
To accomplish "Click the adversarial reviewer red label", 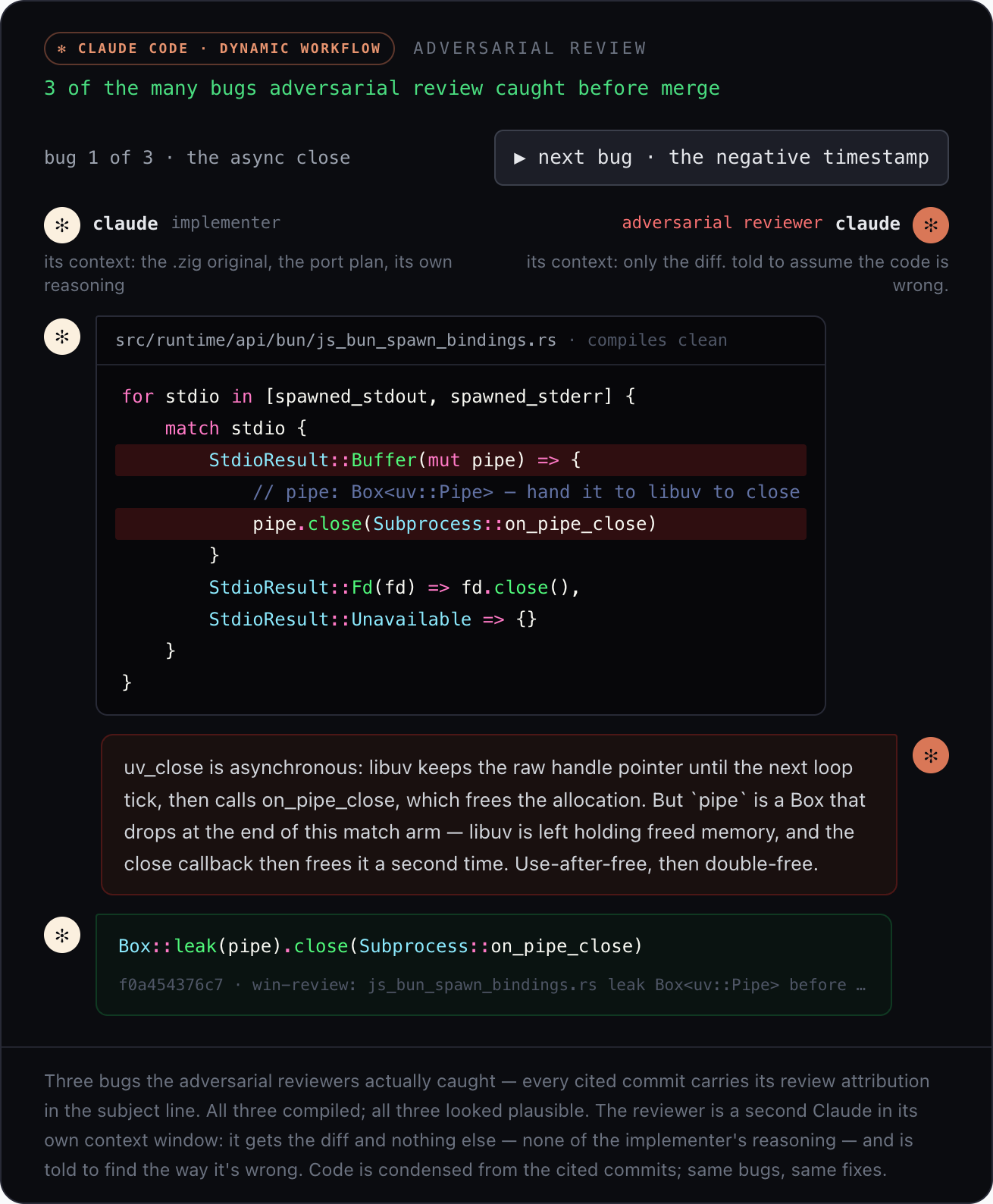I will [x=722, y=223].
